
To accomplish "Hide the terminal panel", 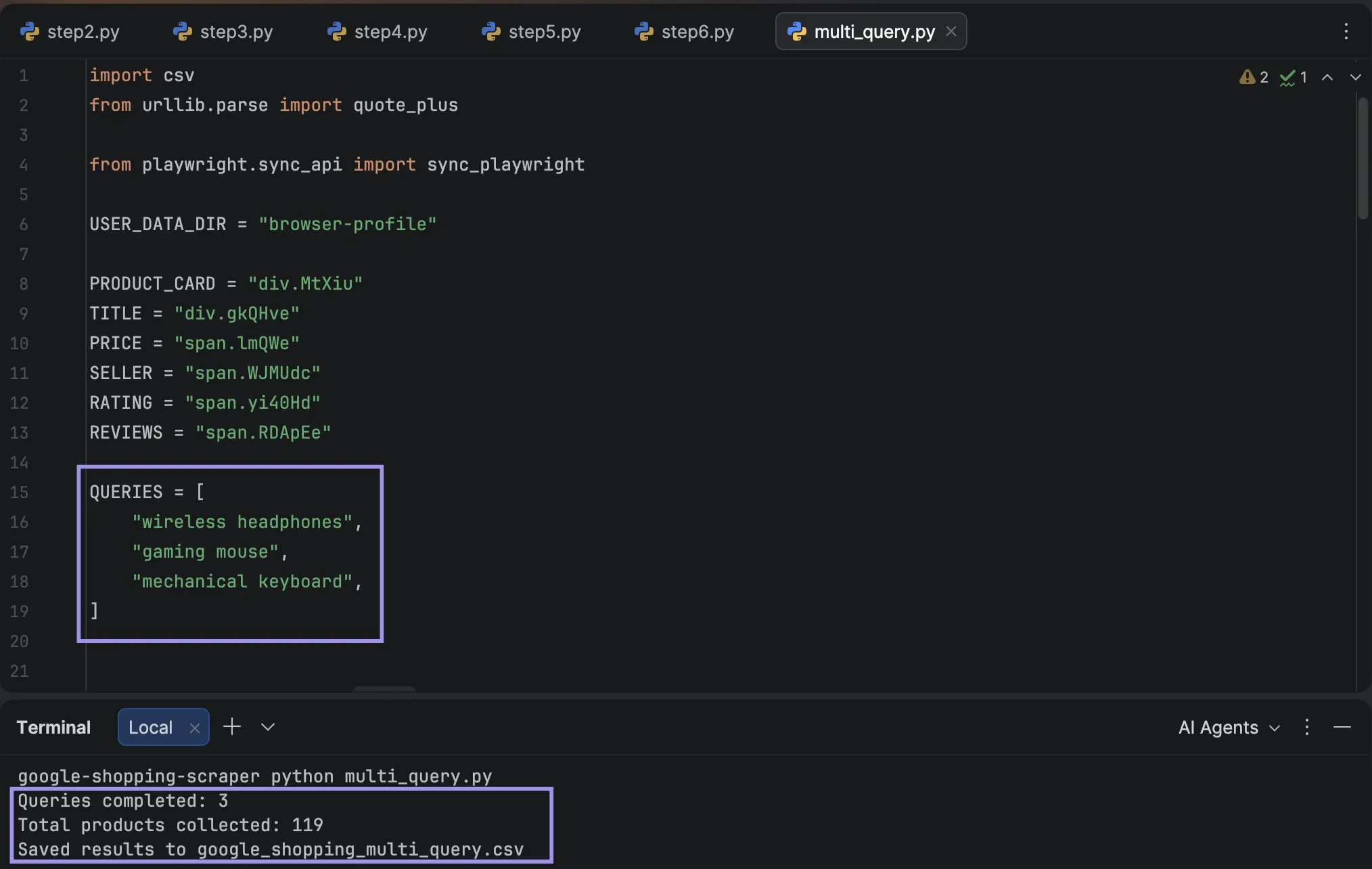I will [x=1342, y=727].
